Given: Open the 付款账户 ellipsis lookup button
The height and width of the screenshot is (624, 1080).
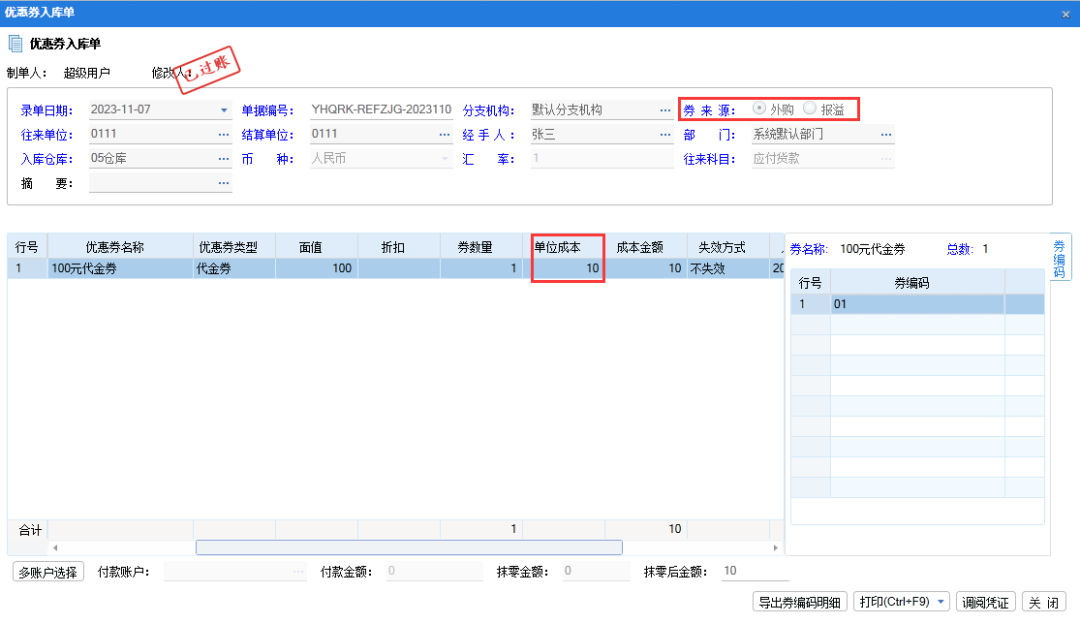Looking at the screenshot, I should coord(298,571).
